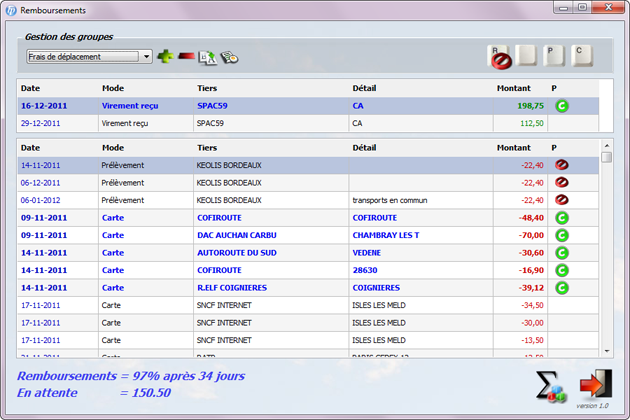630x420 pixels.
Task: Click green C status on R.ELF COIGNIERES row
Action: (562, 288)
